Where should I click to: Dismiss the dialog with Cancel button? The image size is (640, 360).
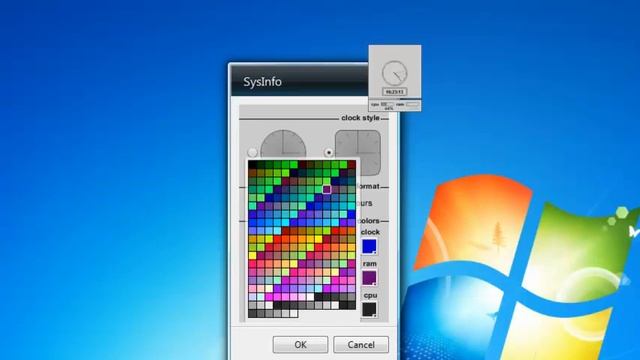[x=361, y=344]
